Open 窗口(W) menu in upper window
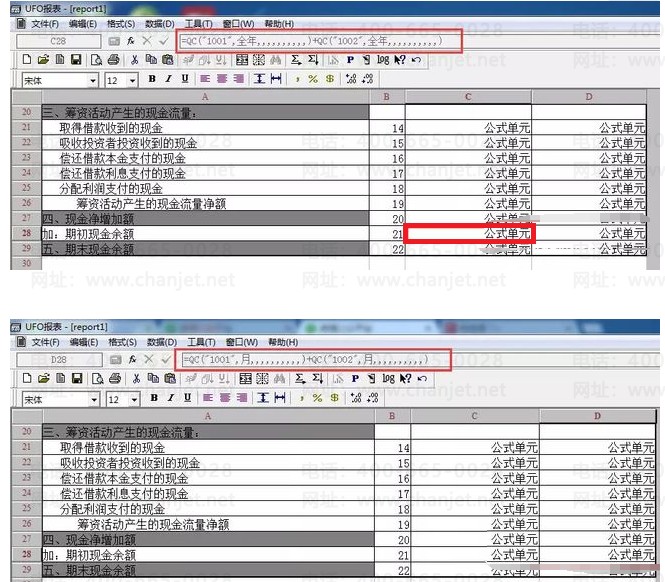 (238, 24)
